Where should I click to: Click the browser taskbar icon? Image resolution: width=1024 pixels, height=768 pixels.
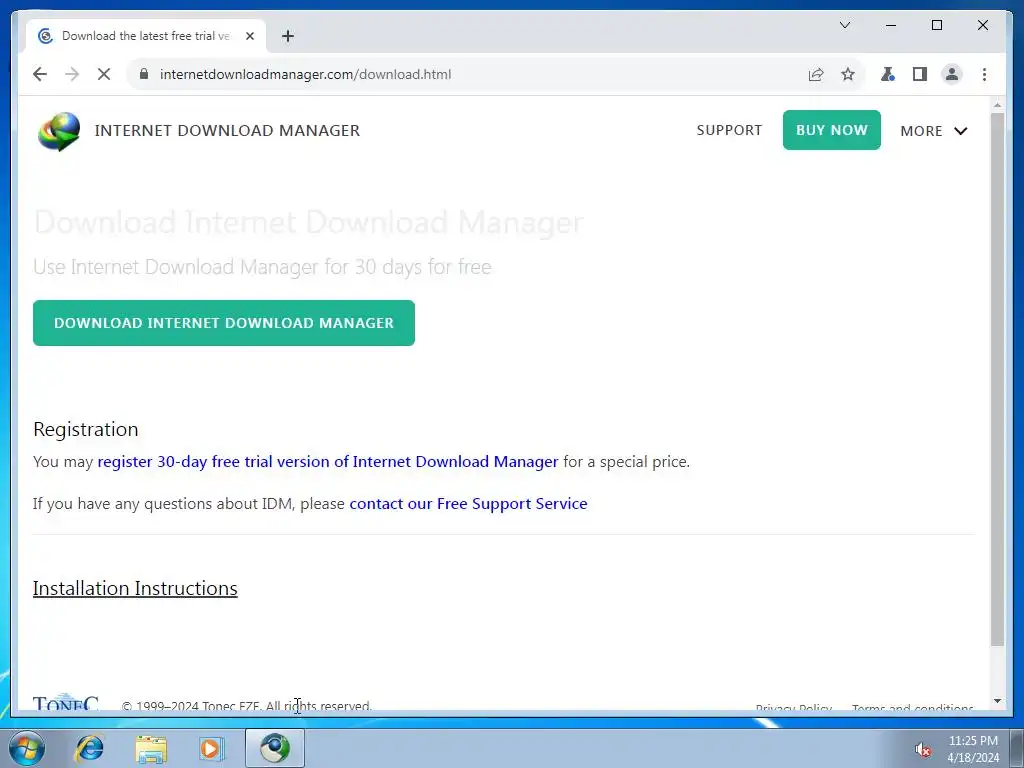(275, 748)
